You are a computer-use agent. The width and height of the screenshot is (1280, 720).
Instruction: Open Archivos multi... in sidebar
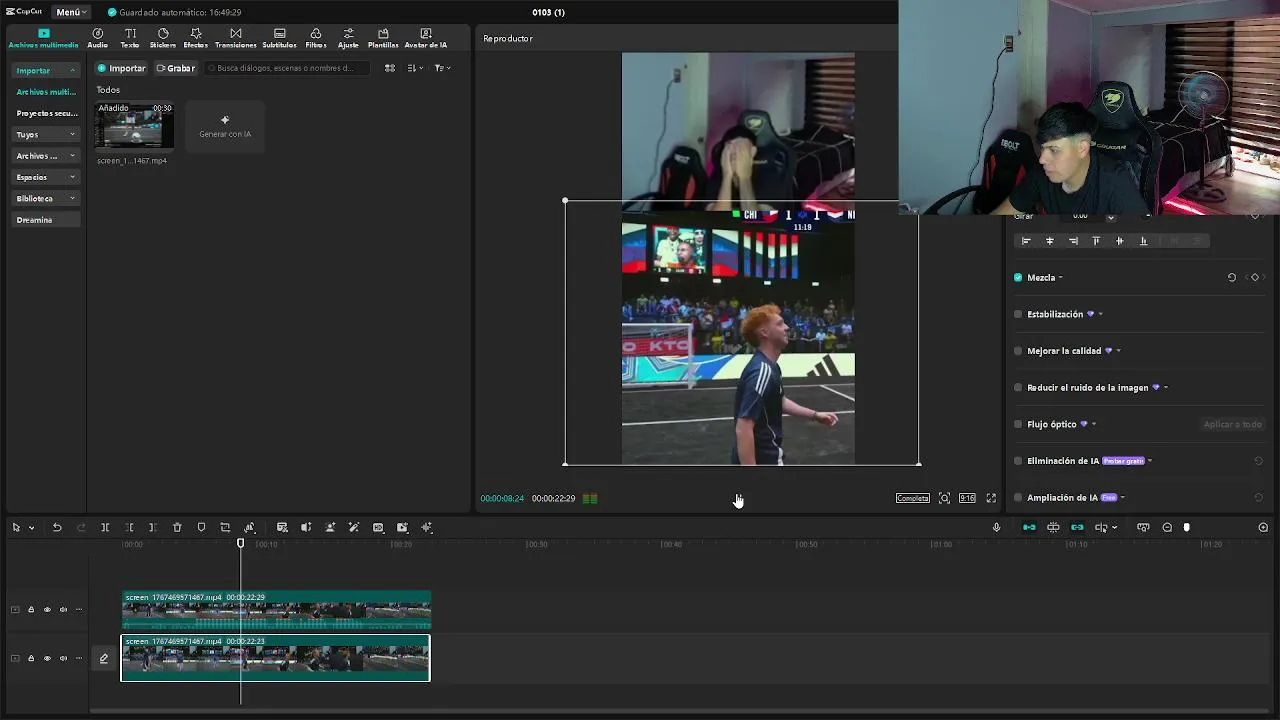point(46,91)
